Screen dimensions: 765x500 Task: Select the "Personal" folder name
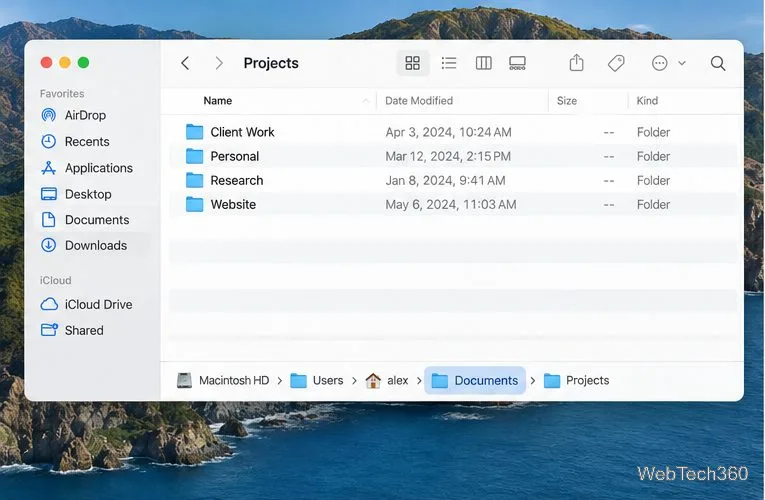pos(235,156)
